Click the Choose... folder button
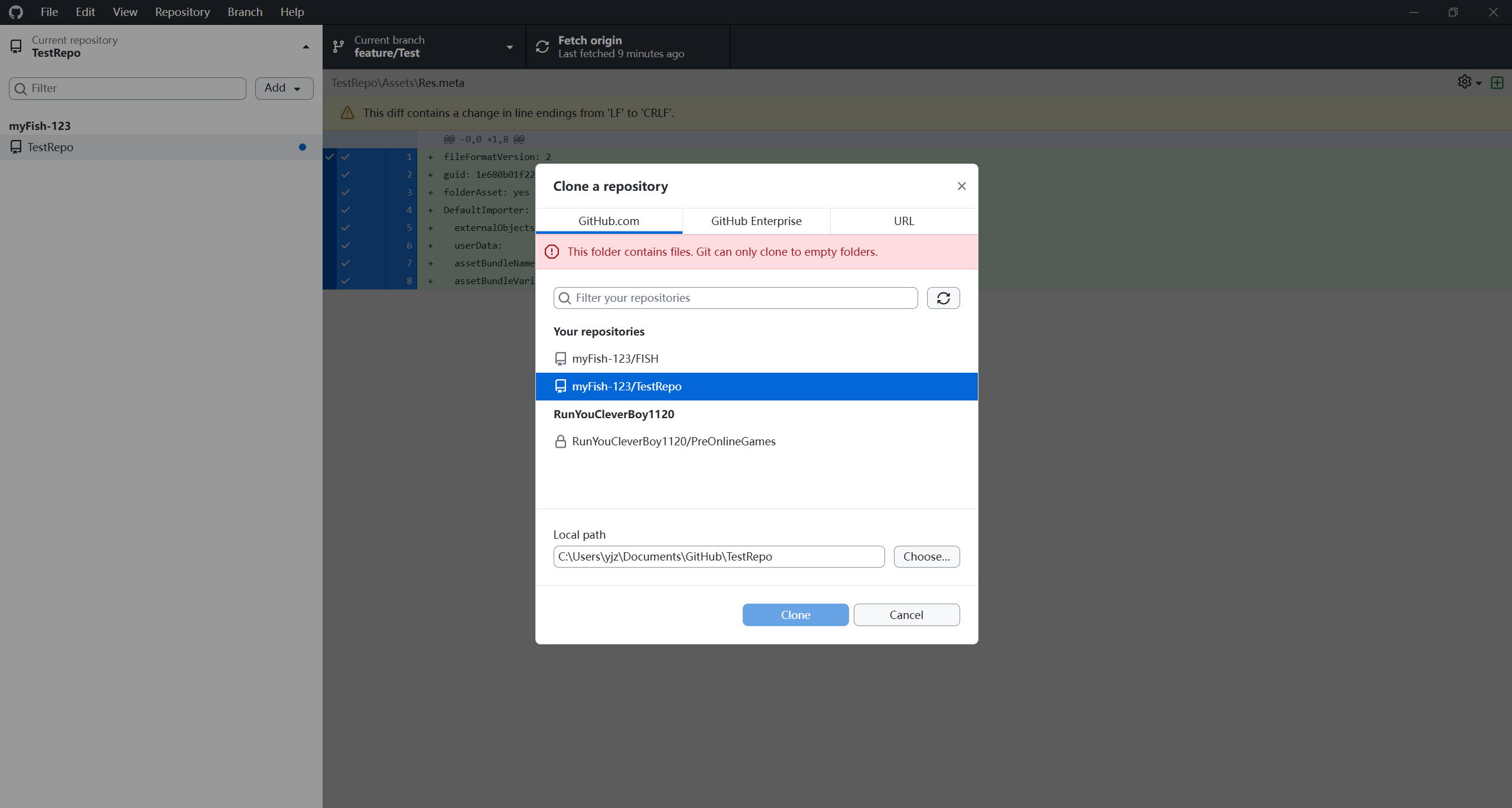This screenshot has width=1512, height=808. click(x=926, y=556)
